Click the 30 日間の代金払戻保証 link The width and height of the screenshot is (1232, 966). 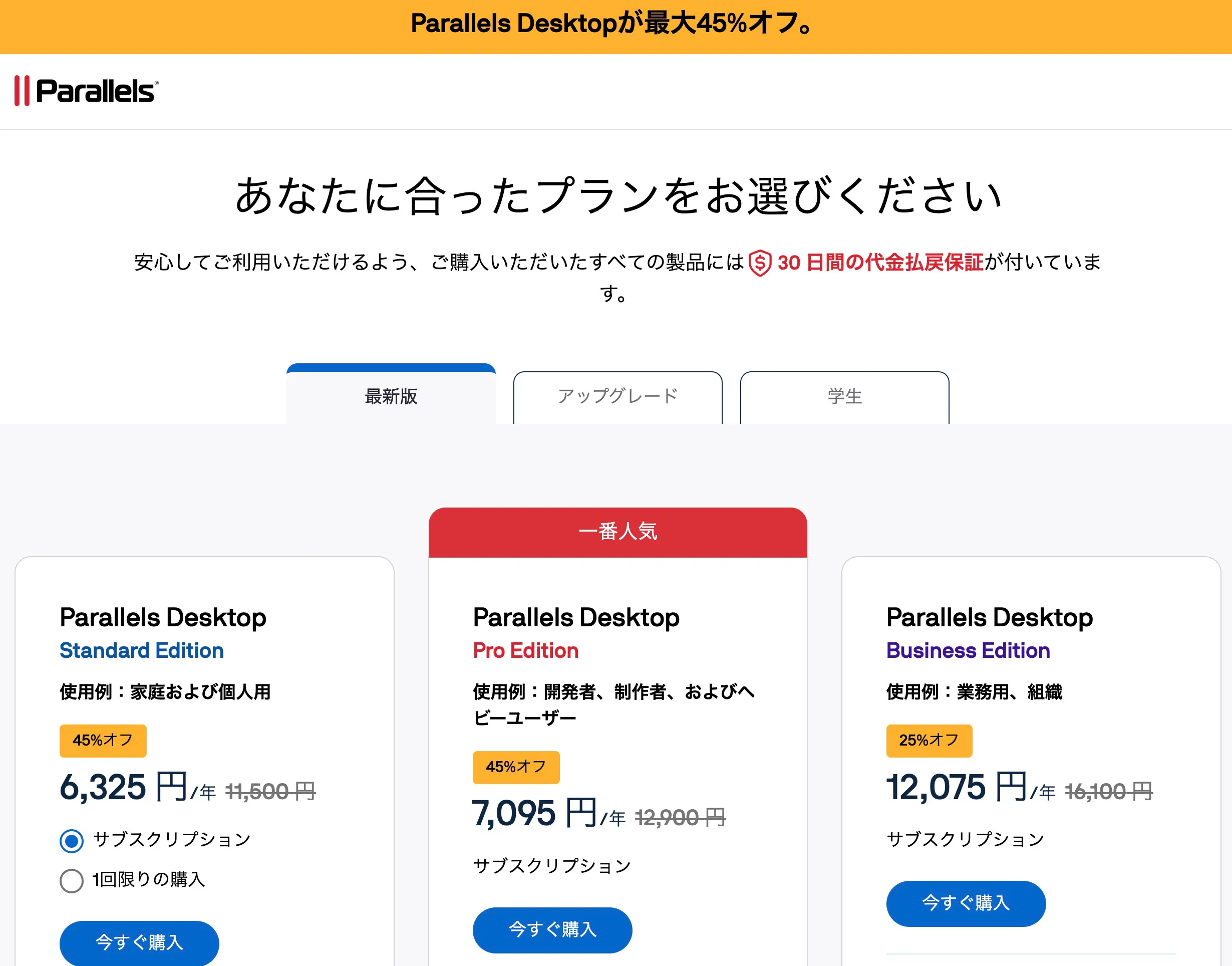880,263
